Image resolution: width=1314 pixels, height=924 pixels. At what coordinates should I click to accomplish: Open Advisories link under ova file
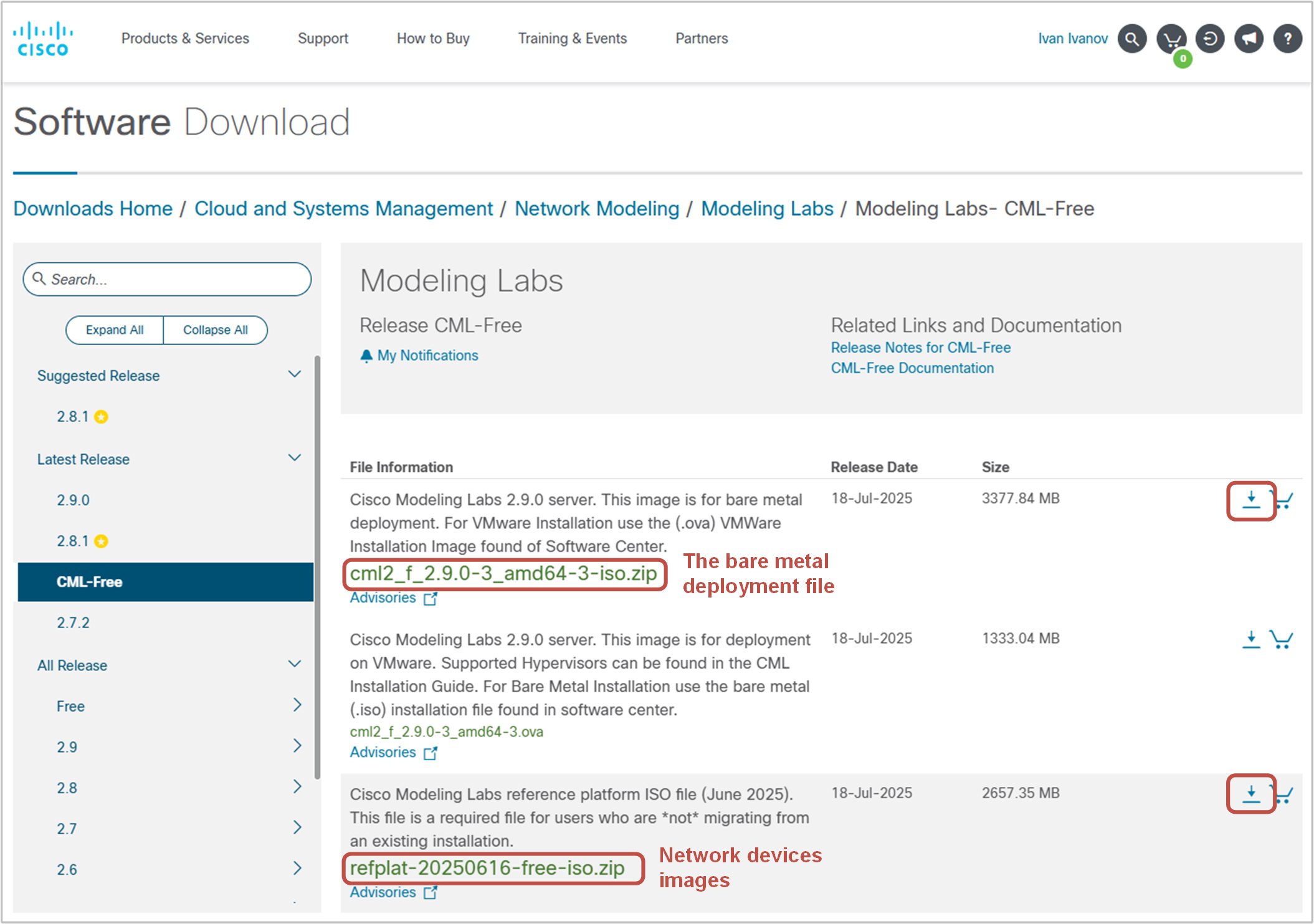click(383, 753)
